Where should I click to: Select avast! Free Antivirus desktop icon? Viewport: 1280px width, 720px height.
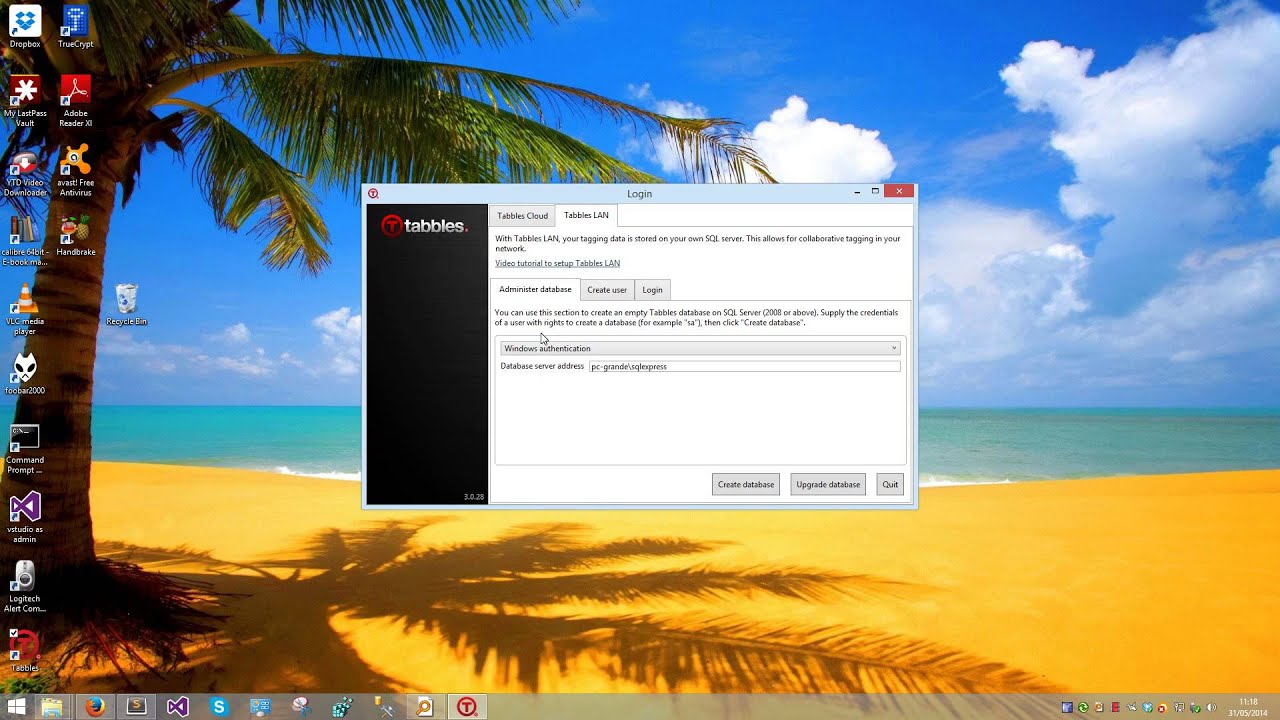point(76,171)
